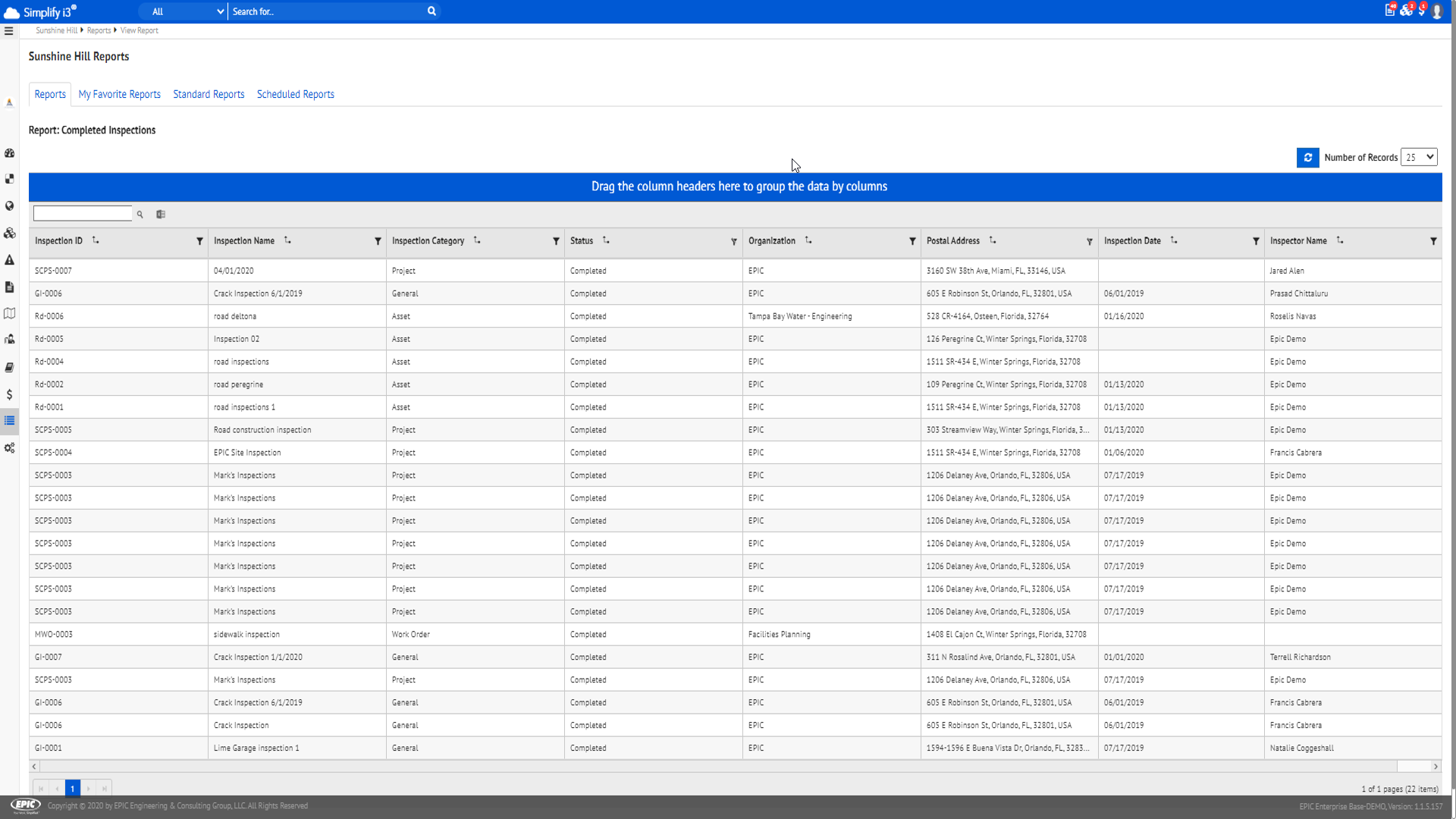Export the grid to Excel
The width and height of the screenshot is (1456, 819).
click(161, 215)
